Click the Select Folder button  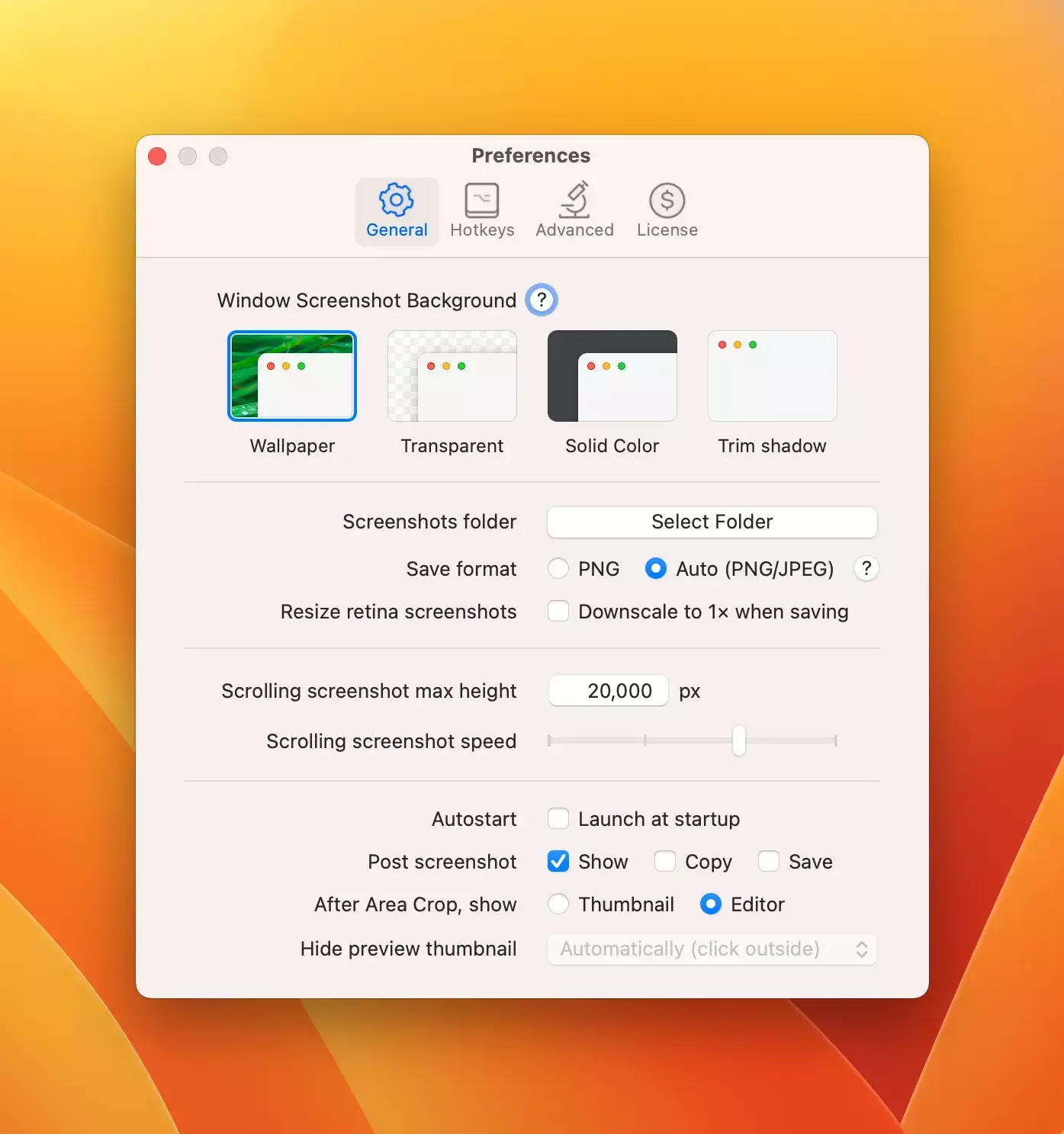point(712,522)
